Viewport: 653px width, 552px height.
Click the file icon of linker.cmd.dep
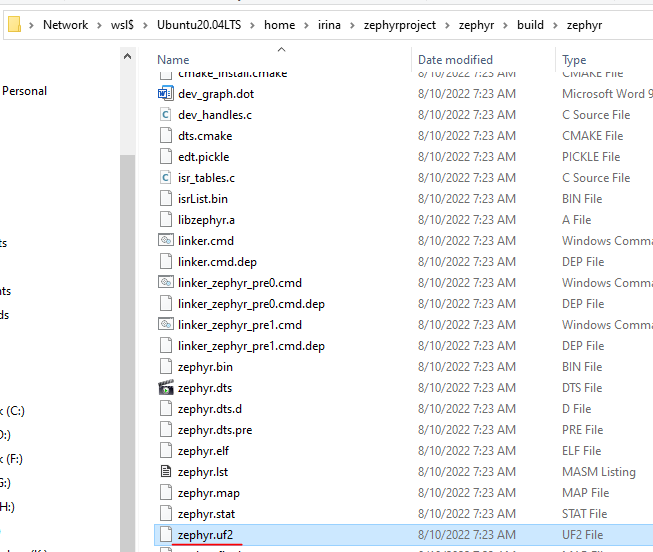(166, 261)
